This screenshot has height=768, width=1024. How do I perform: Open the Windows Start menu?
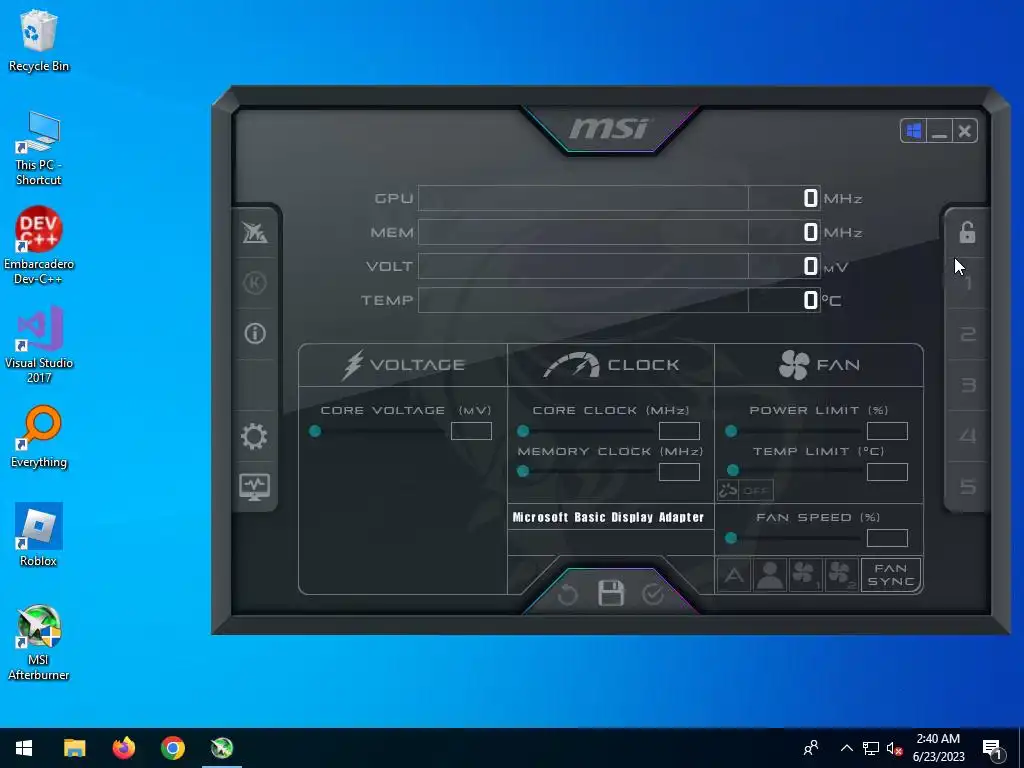(x=24, y=748)
